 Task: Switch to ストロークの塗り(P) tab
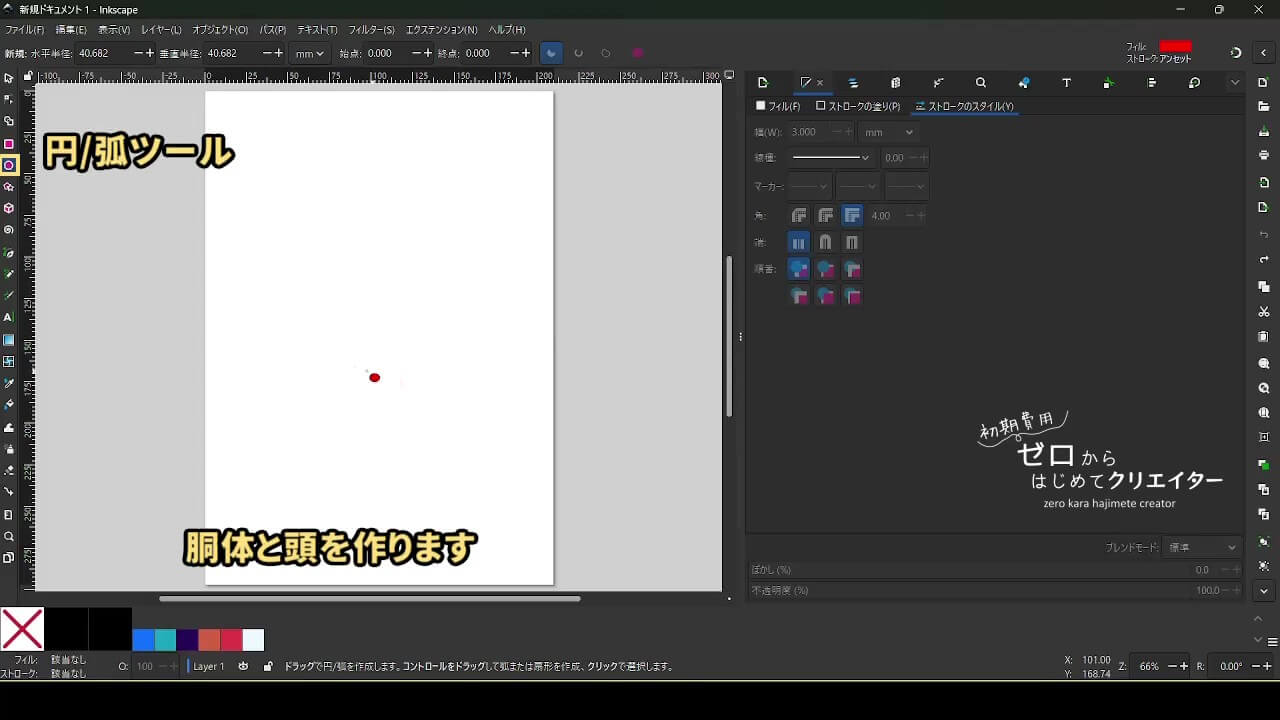point(858,106)
